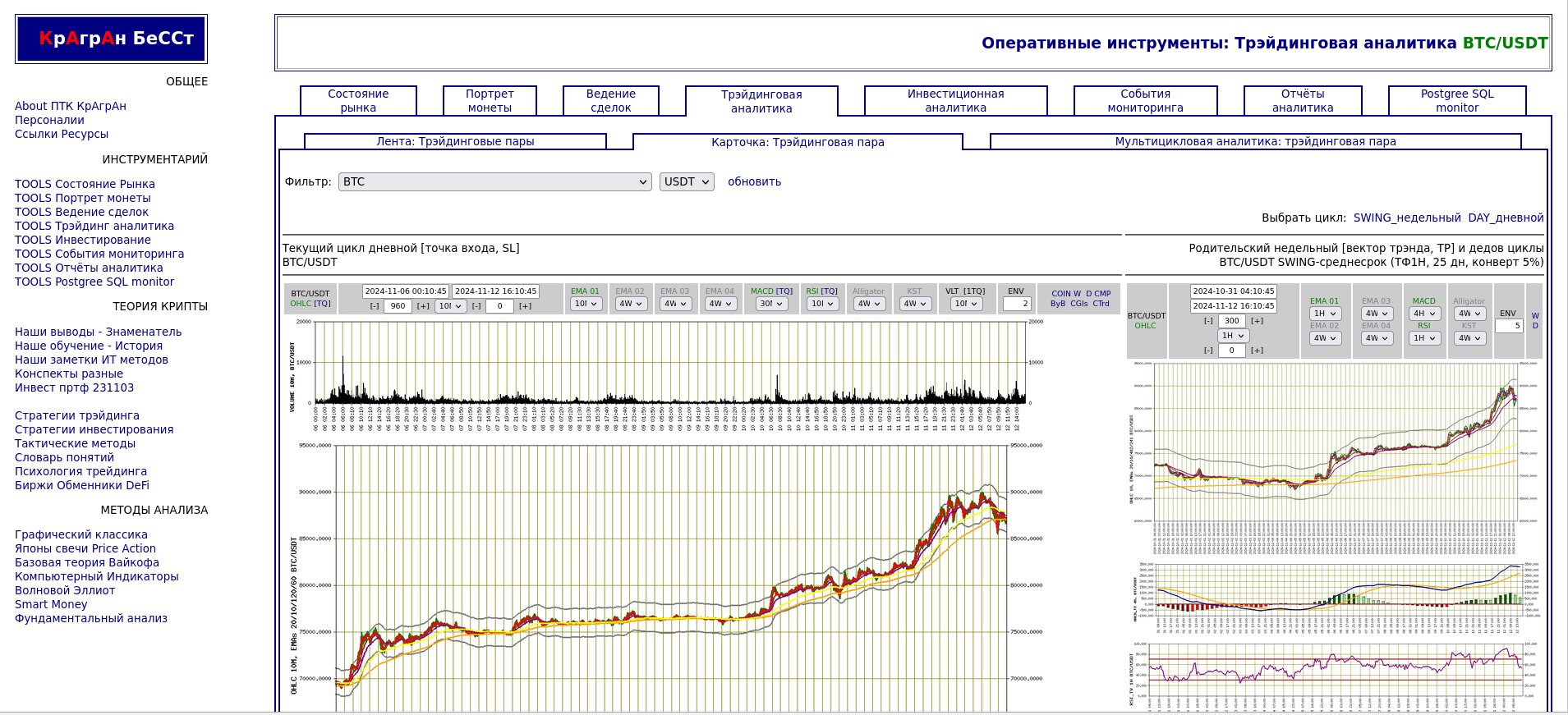Click the [+] stepper next to 960
The image size is (1568, 715).
[423, 306]
